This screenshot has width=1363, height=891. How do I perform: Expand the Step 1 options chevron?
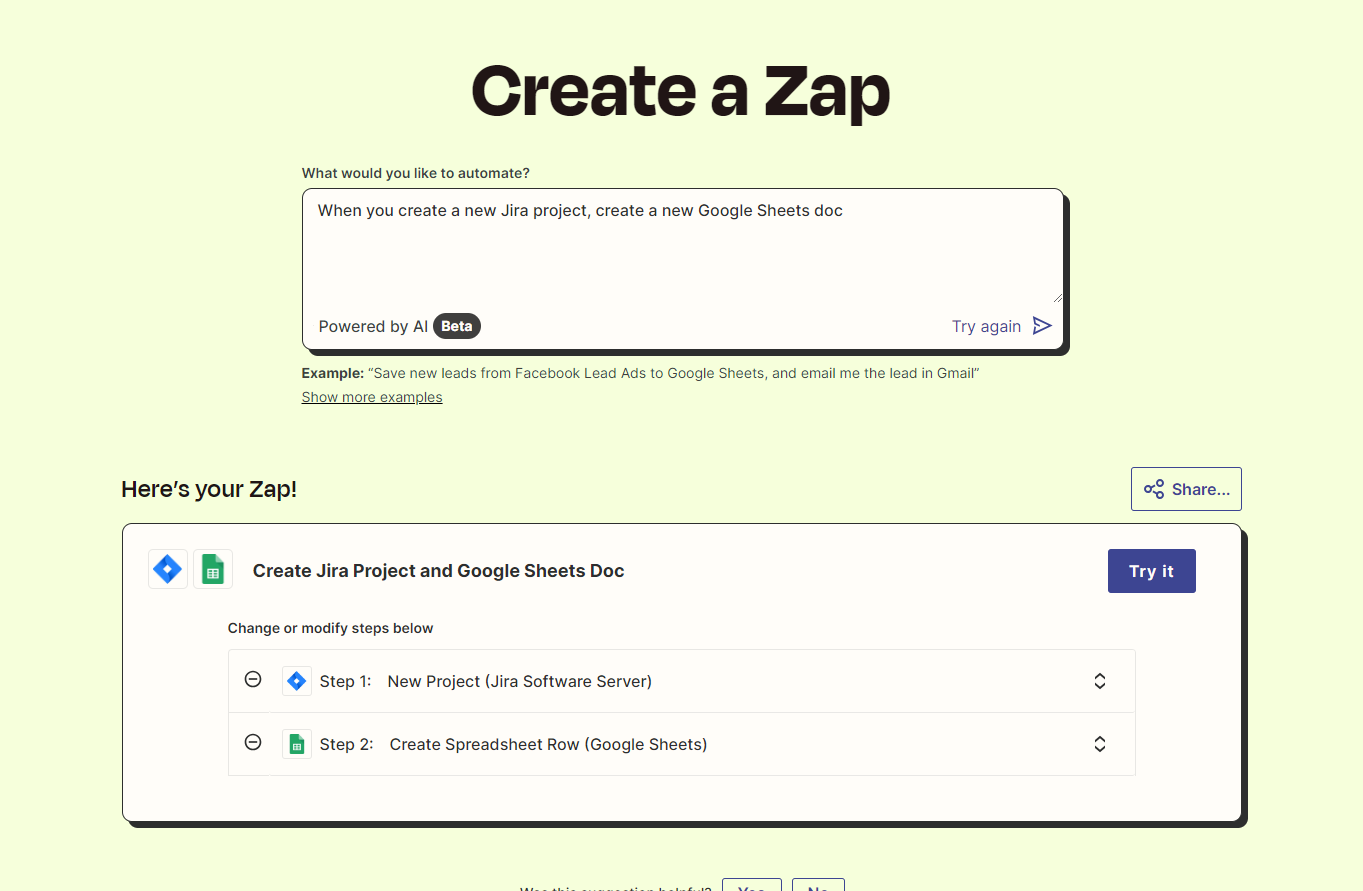[x=1100, y=681]
